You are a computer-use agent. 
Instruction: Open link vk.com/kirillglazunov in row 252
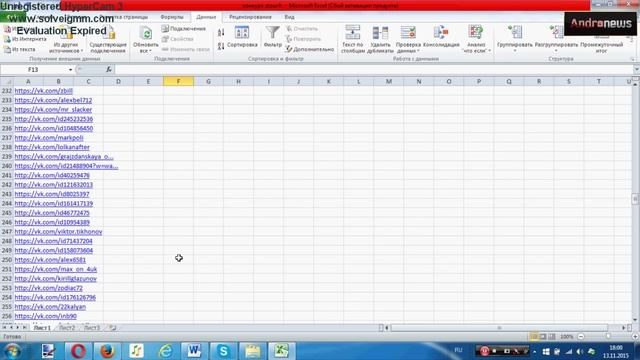[x=56, y=278]
